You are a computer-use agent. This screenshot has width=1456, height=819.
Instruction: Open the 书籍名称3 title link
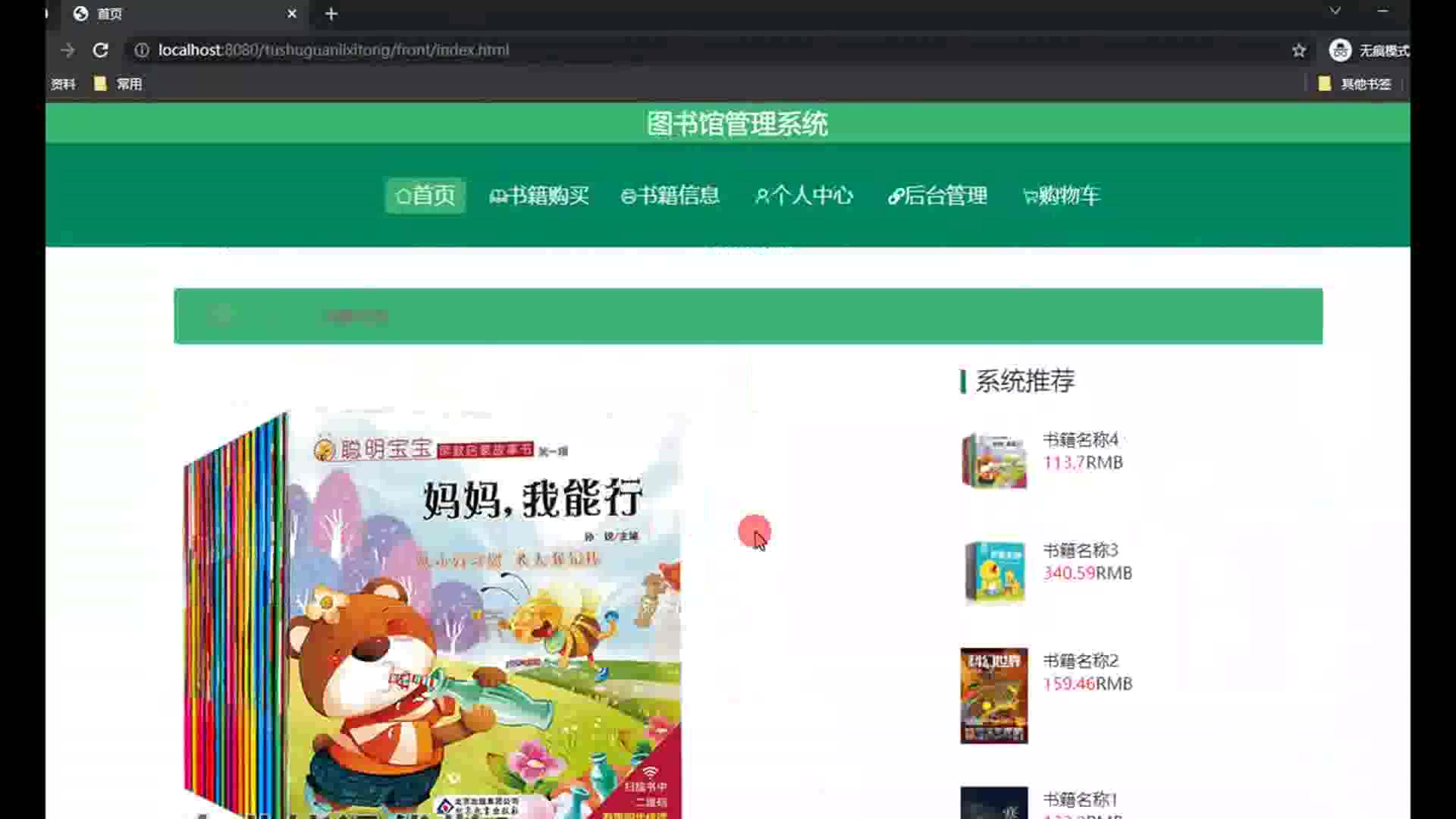[1081, 551]
